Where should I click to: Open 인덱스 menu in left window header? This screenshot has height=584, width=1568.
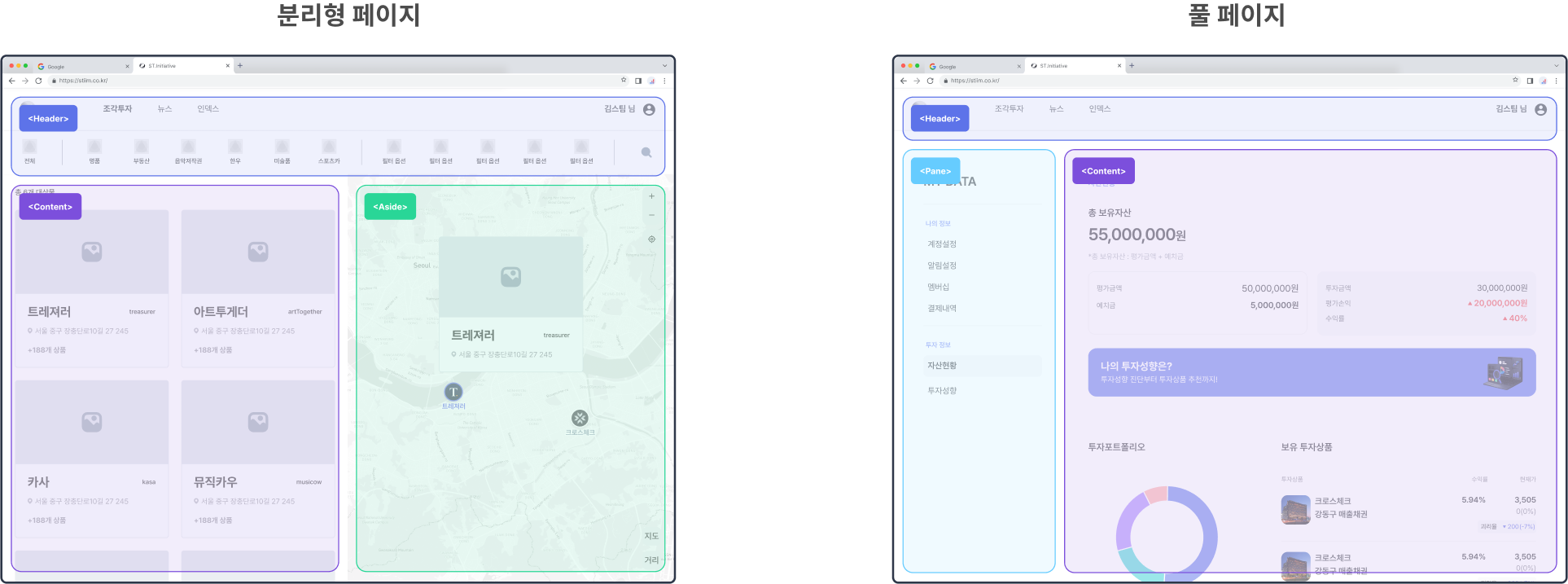208,109
